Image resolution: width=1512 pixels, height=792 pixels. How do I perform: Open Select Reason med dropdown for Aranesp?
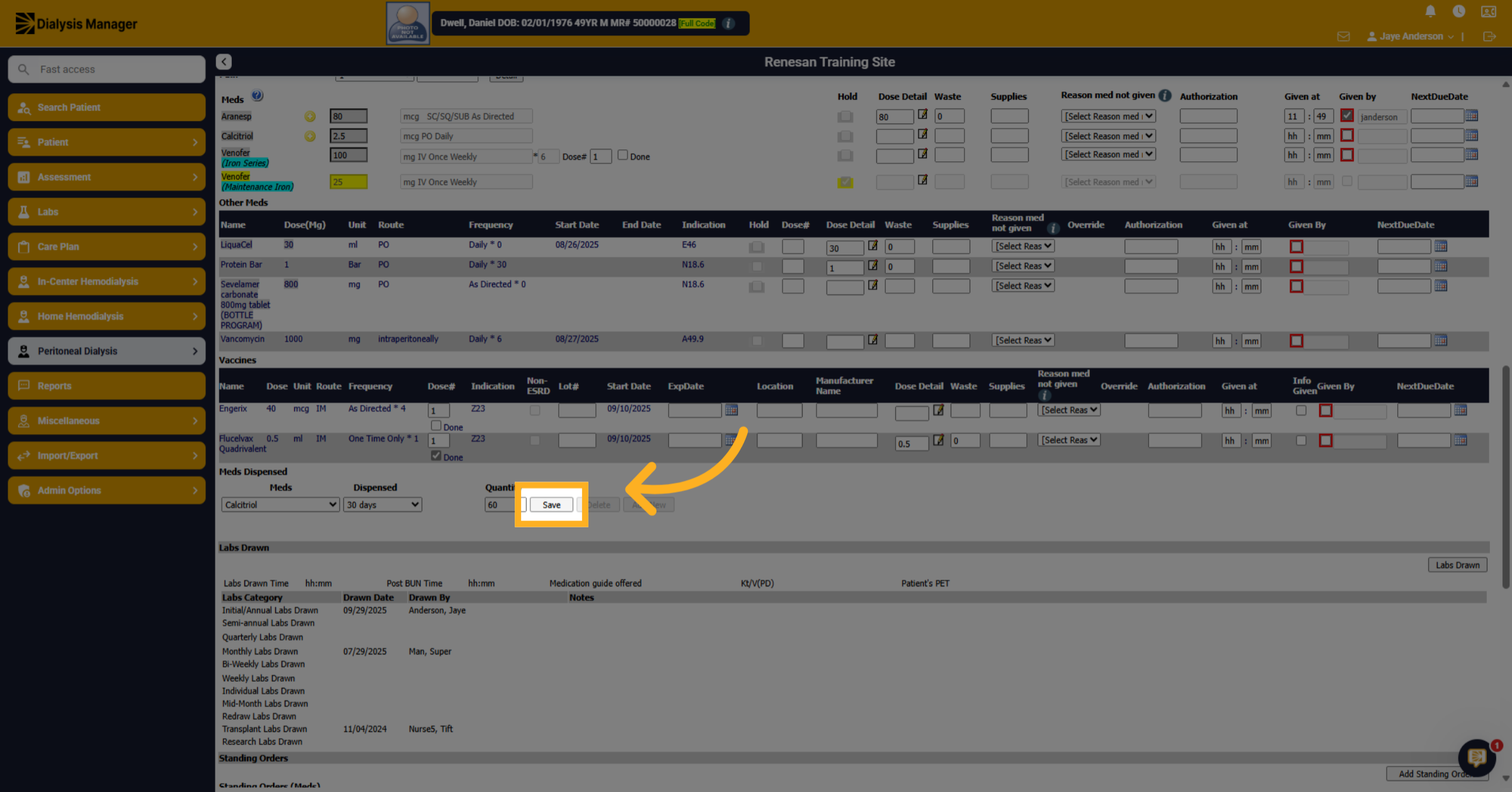click(x=1108, y=117)
